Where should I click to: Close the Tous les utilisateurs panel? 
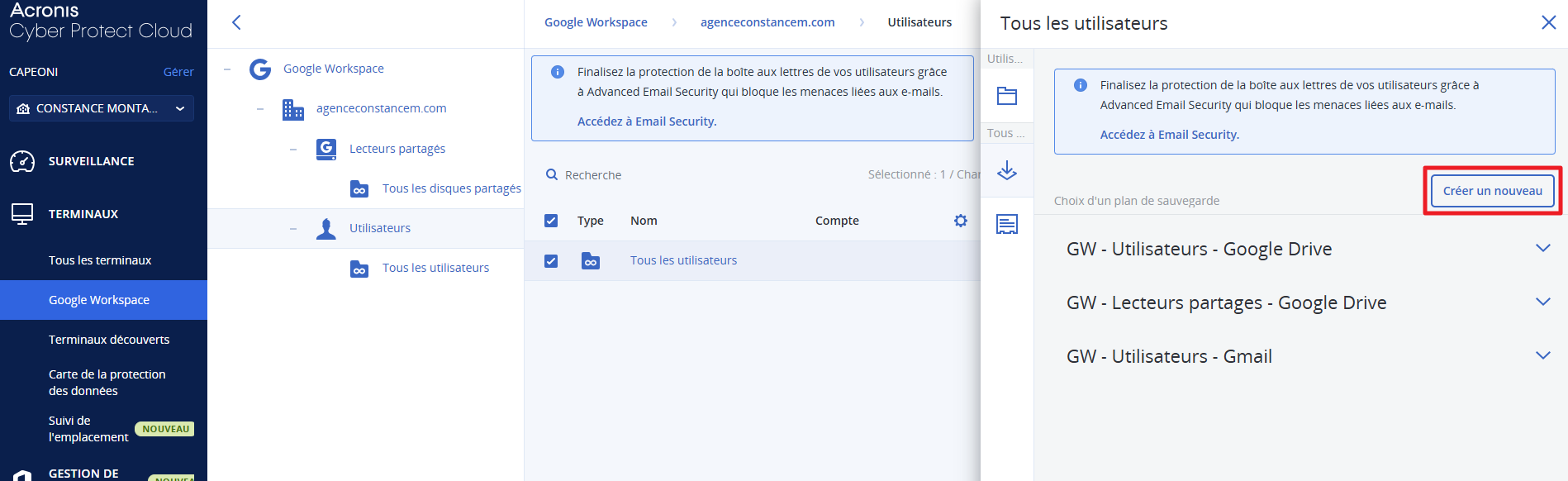[x=1549, y=22]
